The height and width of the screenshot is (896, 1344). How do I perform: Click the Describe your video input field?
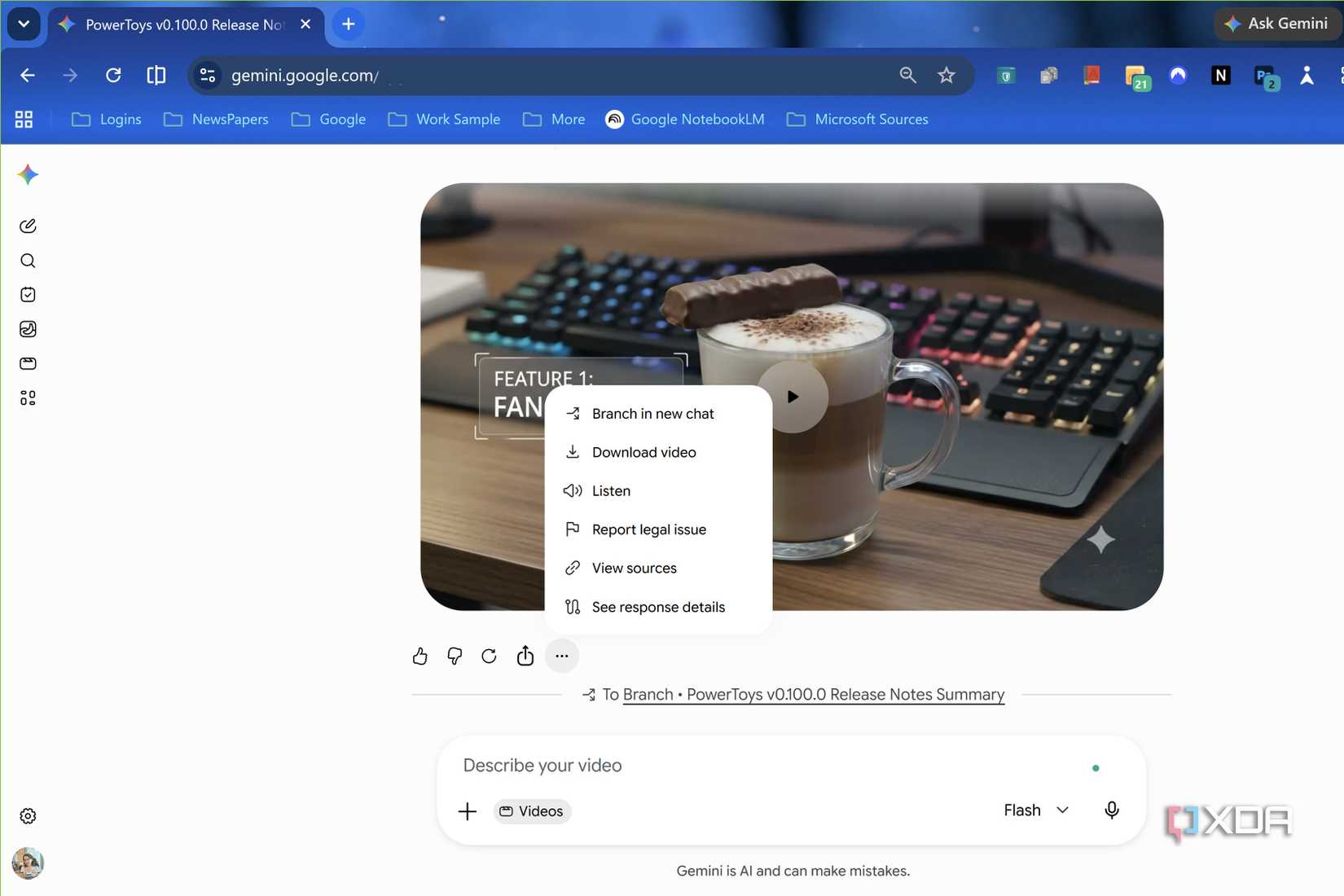click(x=766, y=766)
